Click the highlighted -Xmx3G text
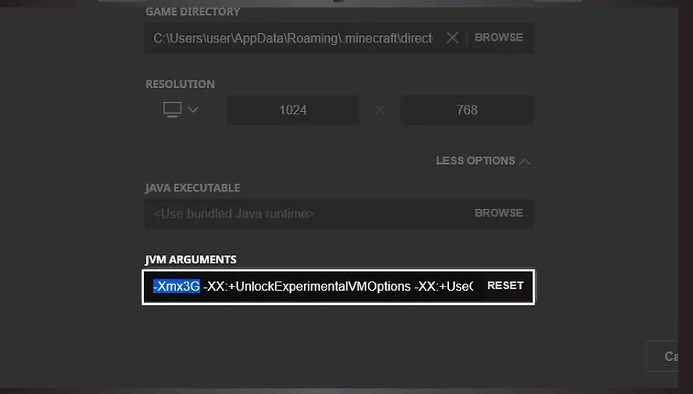This screenshot has height=394, width=693. pyautogui.click(x=176, y=287)
